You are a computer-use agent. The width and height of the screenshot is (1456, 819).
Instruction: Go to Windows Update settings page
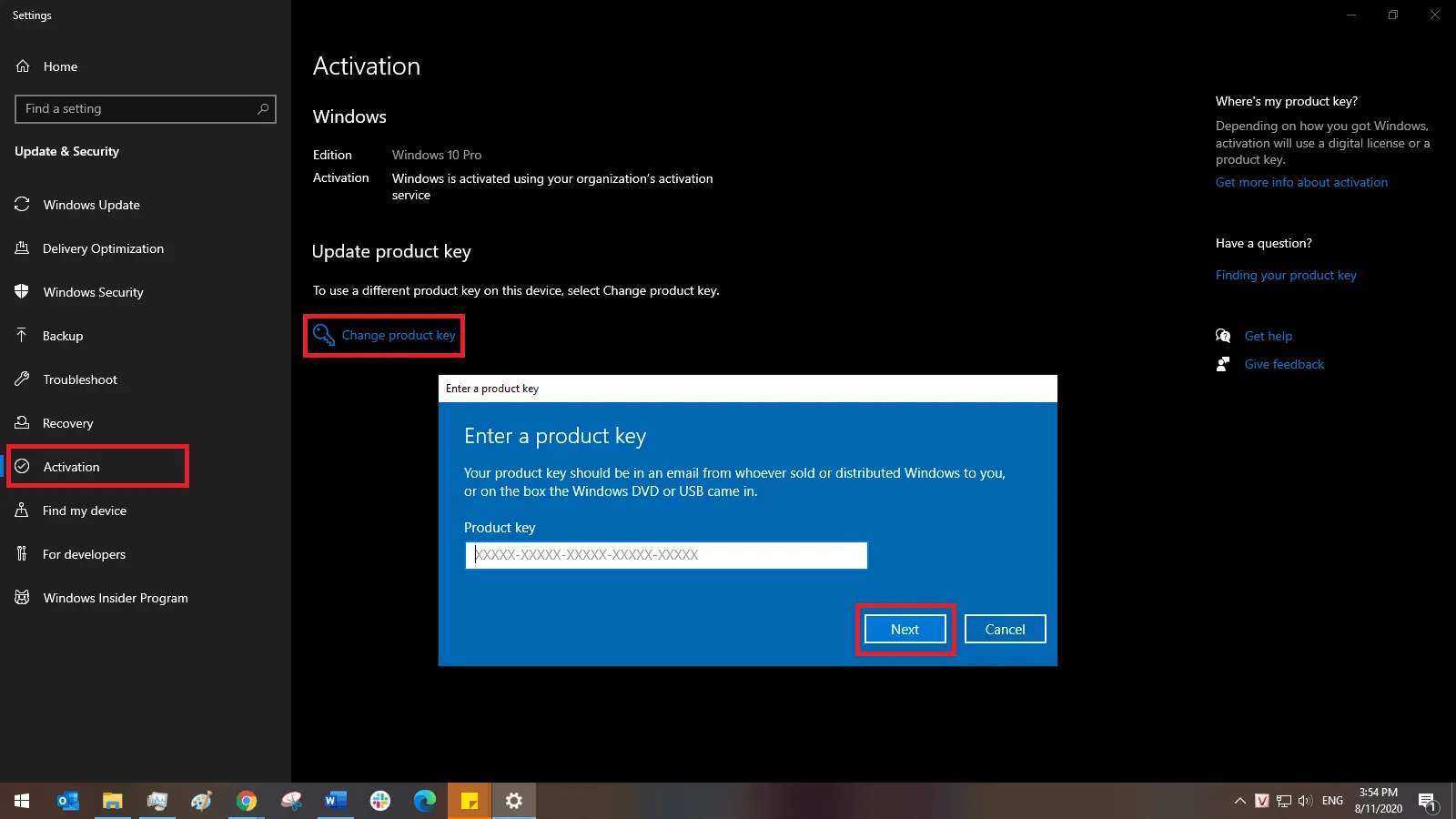[91, 205]
